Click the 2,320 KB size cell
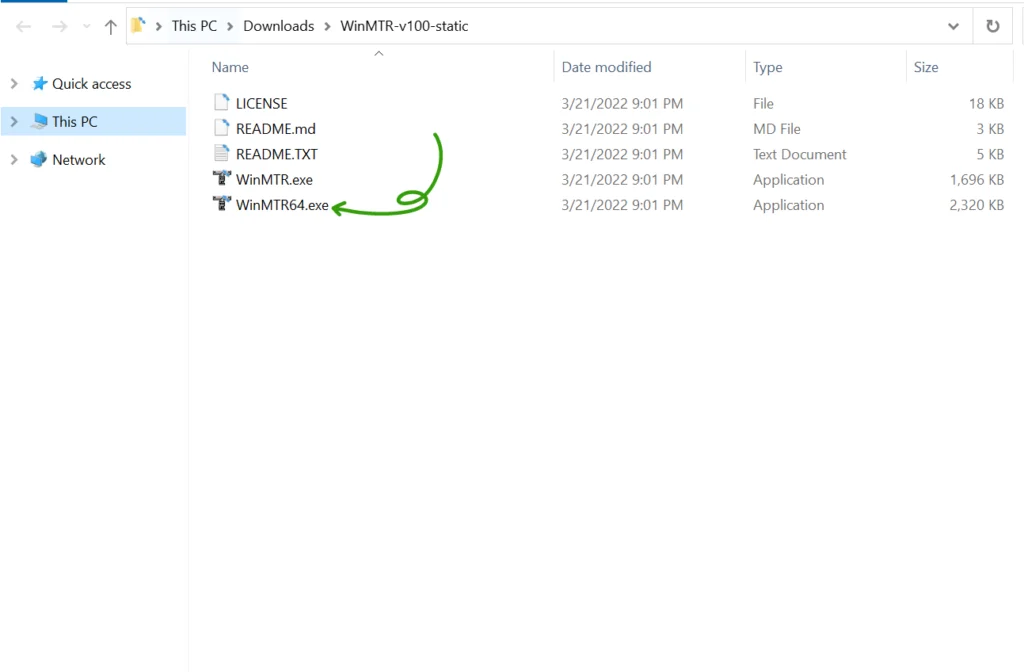This screenshot has height=672, width=1024. (976, 205)
